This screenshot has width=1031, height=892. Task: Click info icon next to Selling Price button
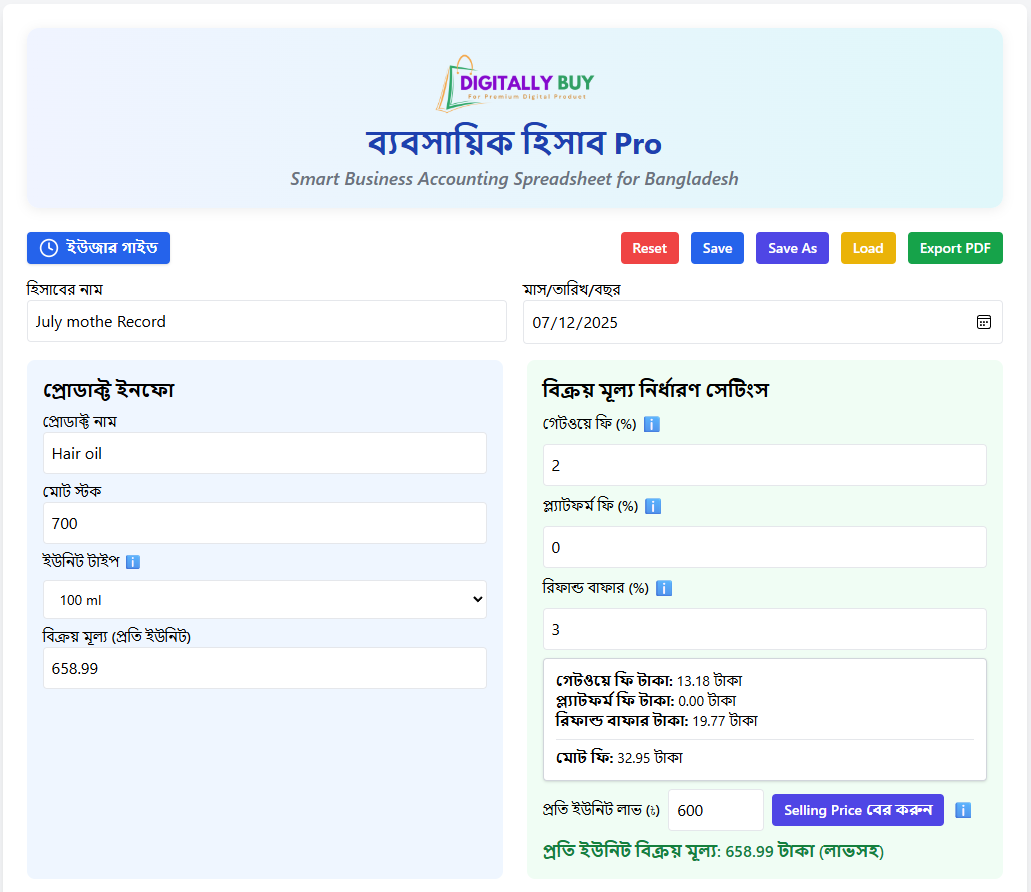coord(963,810)
